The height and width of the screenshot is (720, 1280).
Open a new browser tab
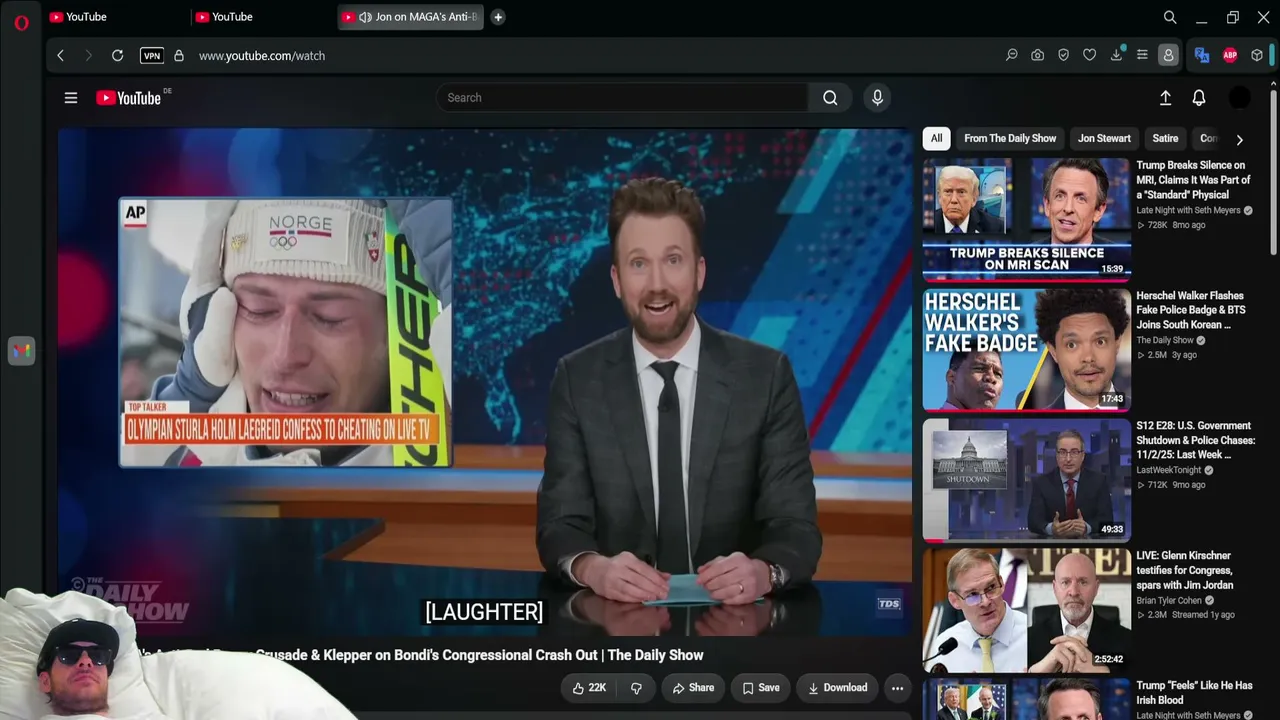pos(498,17)
